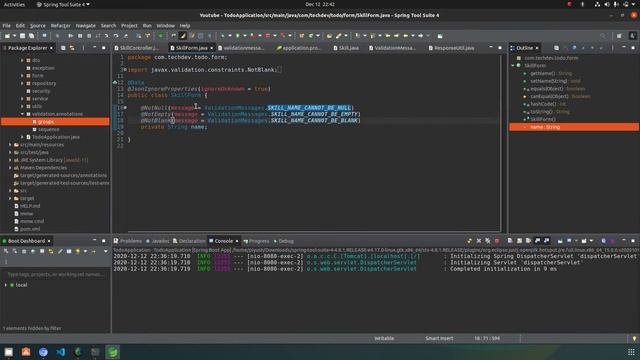Screen dimensions: 640x360
Task: Click the green Boot Dashboard toolbar icon
Action: coord(160,36)
